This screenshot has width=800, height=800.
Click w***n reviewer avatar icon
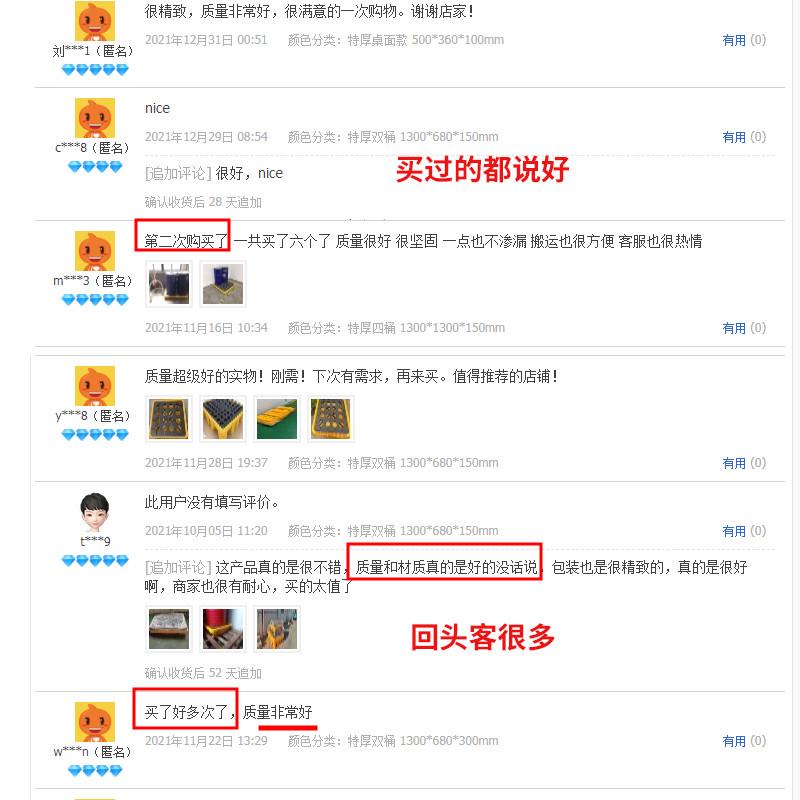(95, 722)
